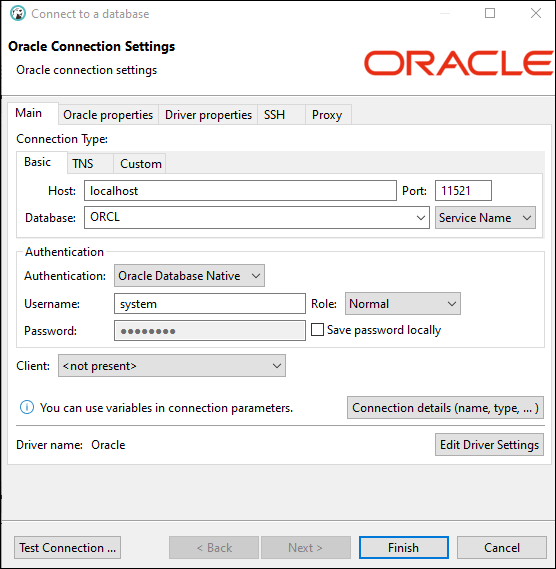Click the Port field showing 11521
This screenshot has height=569, width=556.
[463, 191]
